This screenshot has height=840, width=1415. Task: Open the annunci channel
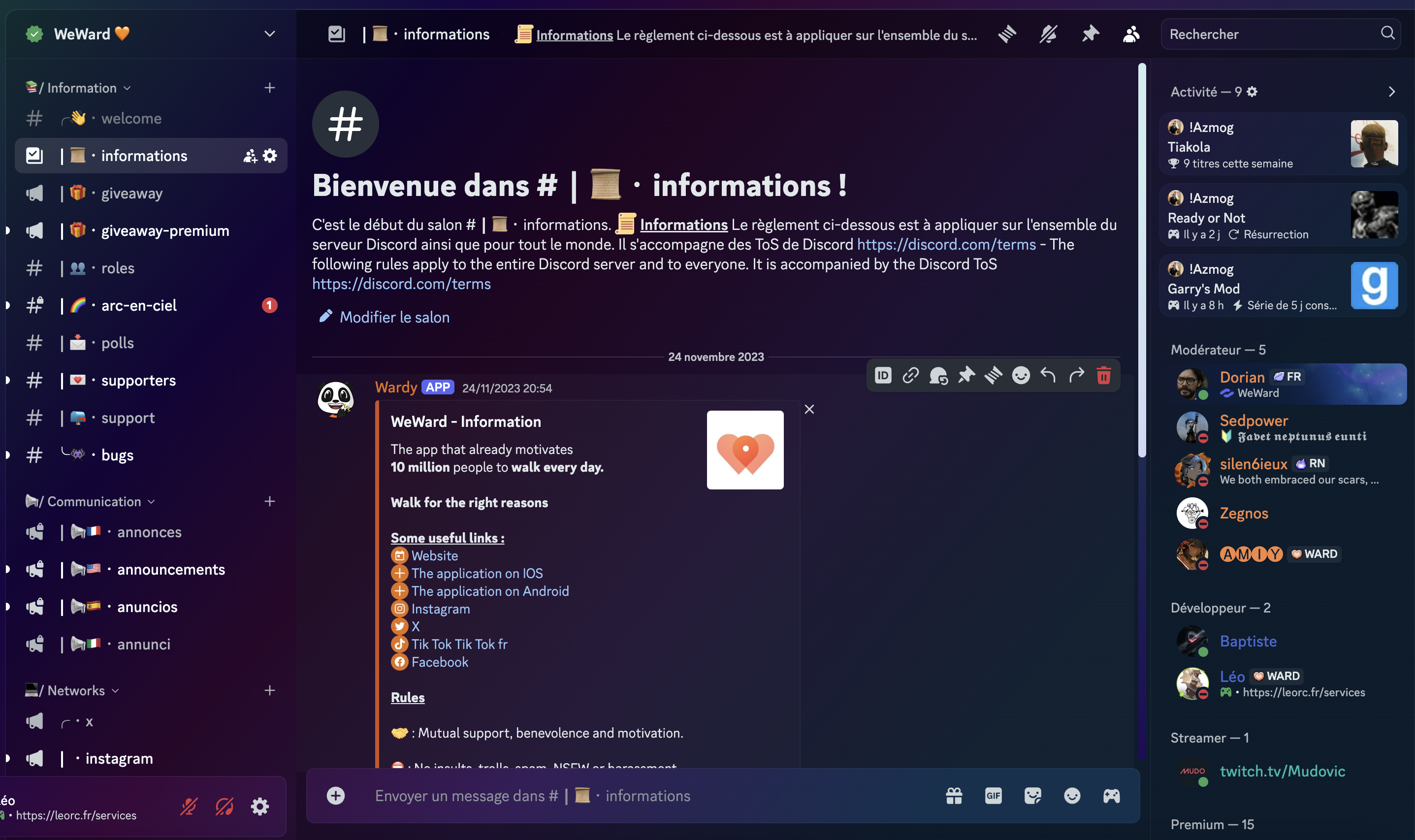(151, 644)
